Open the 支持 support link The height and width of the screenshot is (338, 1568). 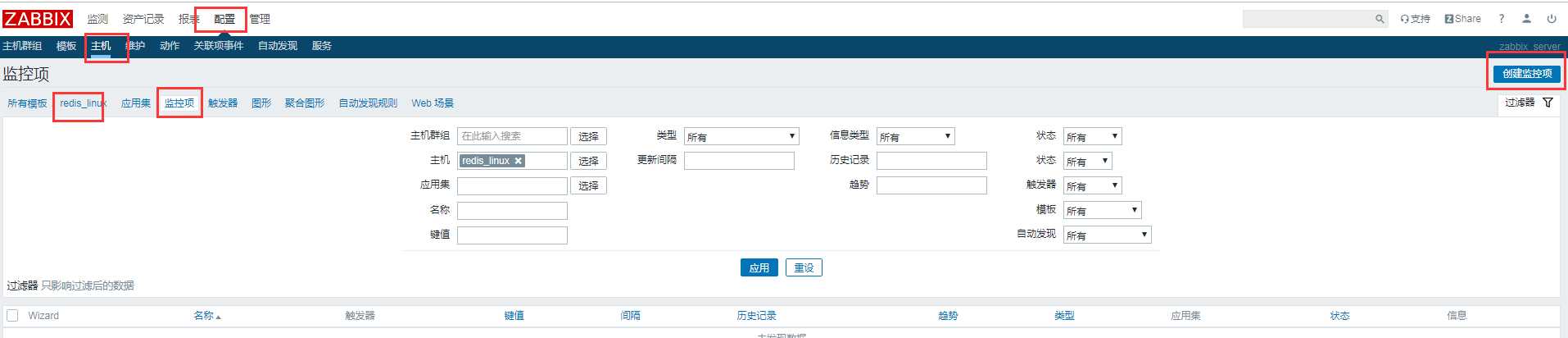[x=1415, y=19]
